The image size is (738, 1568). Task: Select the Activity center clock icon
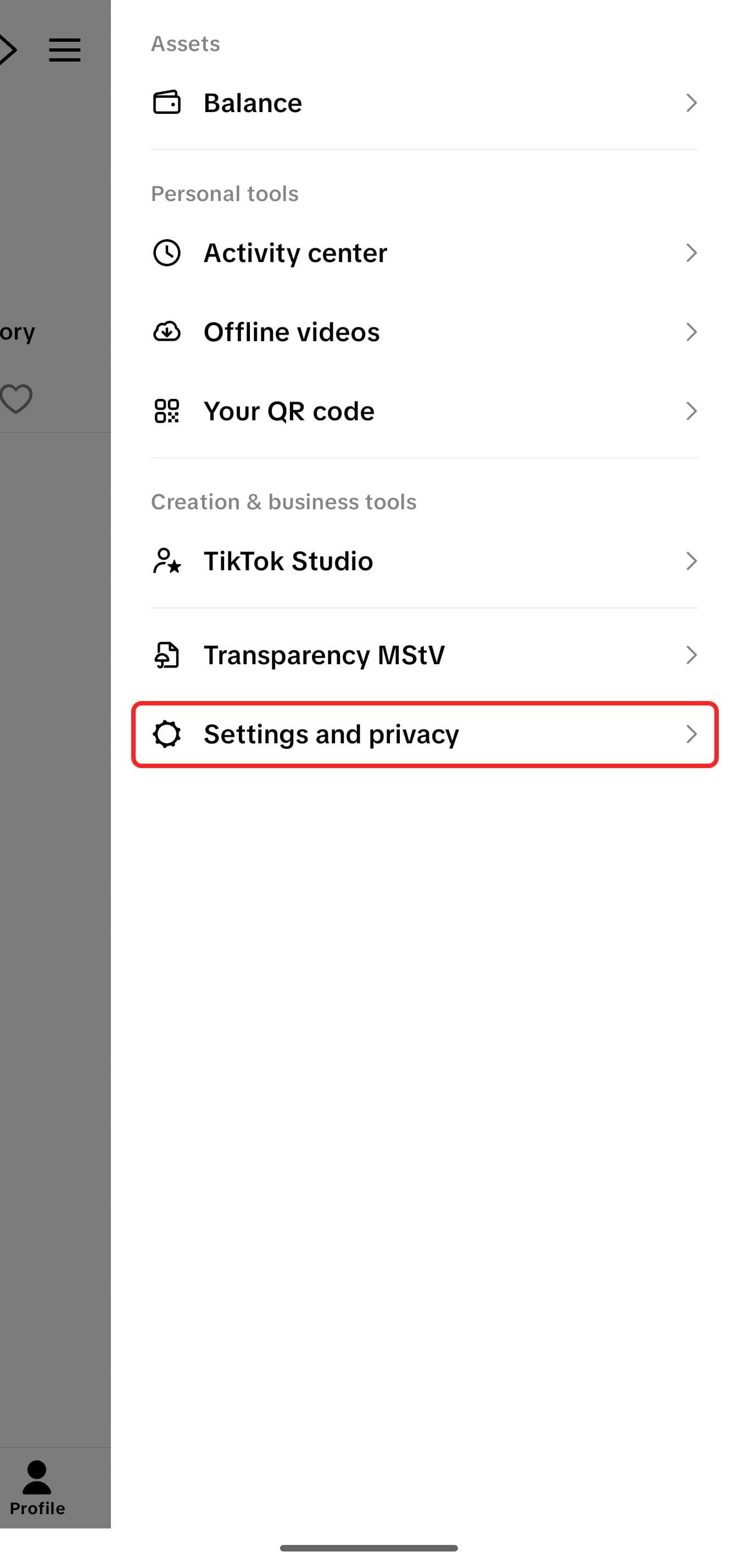167,253
